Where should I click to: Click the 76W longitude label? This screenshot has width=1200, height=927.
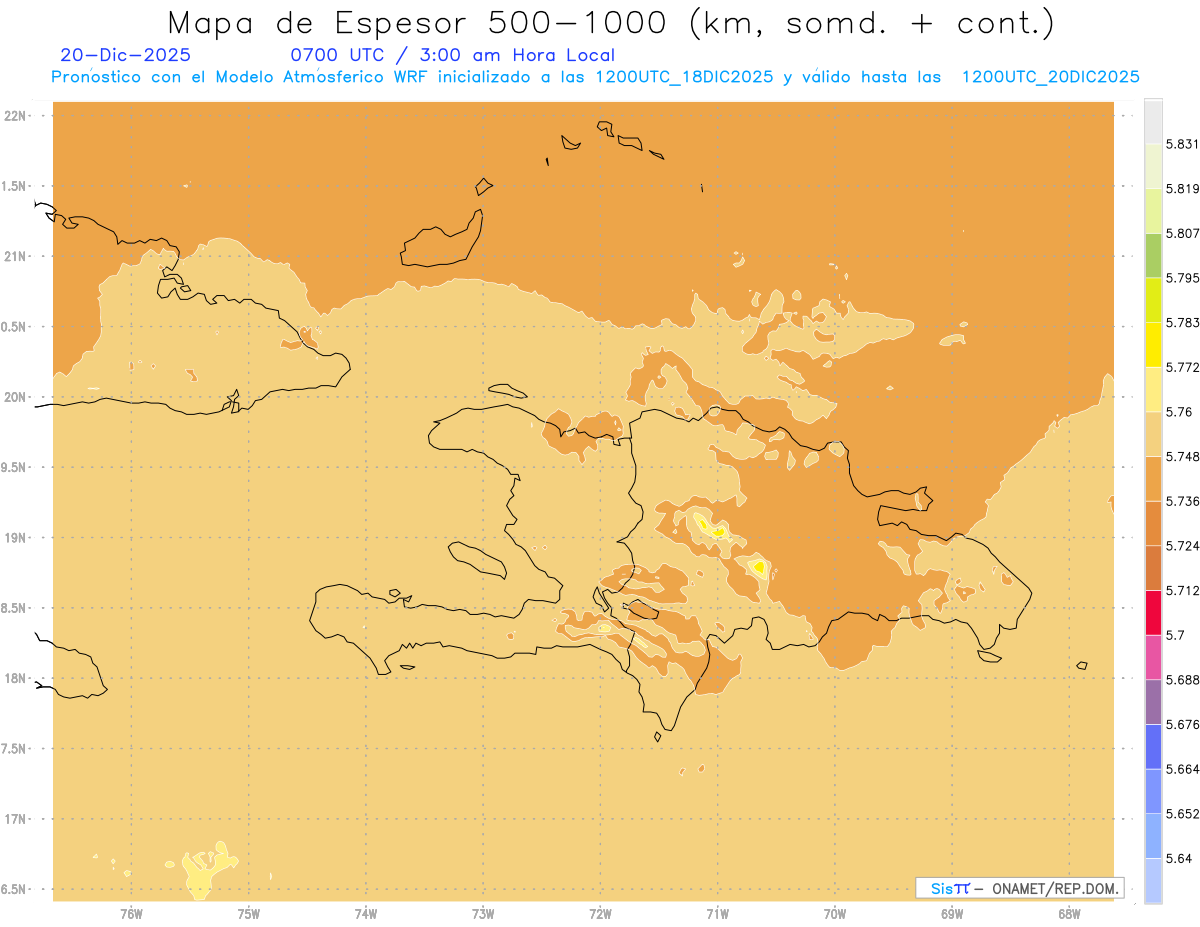131,913
